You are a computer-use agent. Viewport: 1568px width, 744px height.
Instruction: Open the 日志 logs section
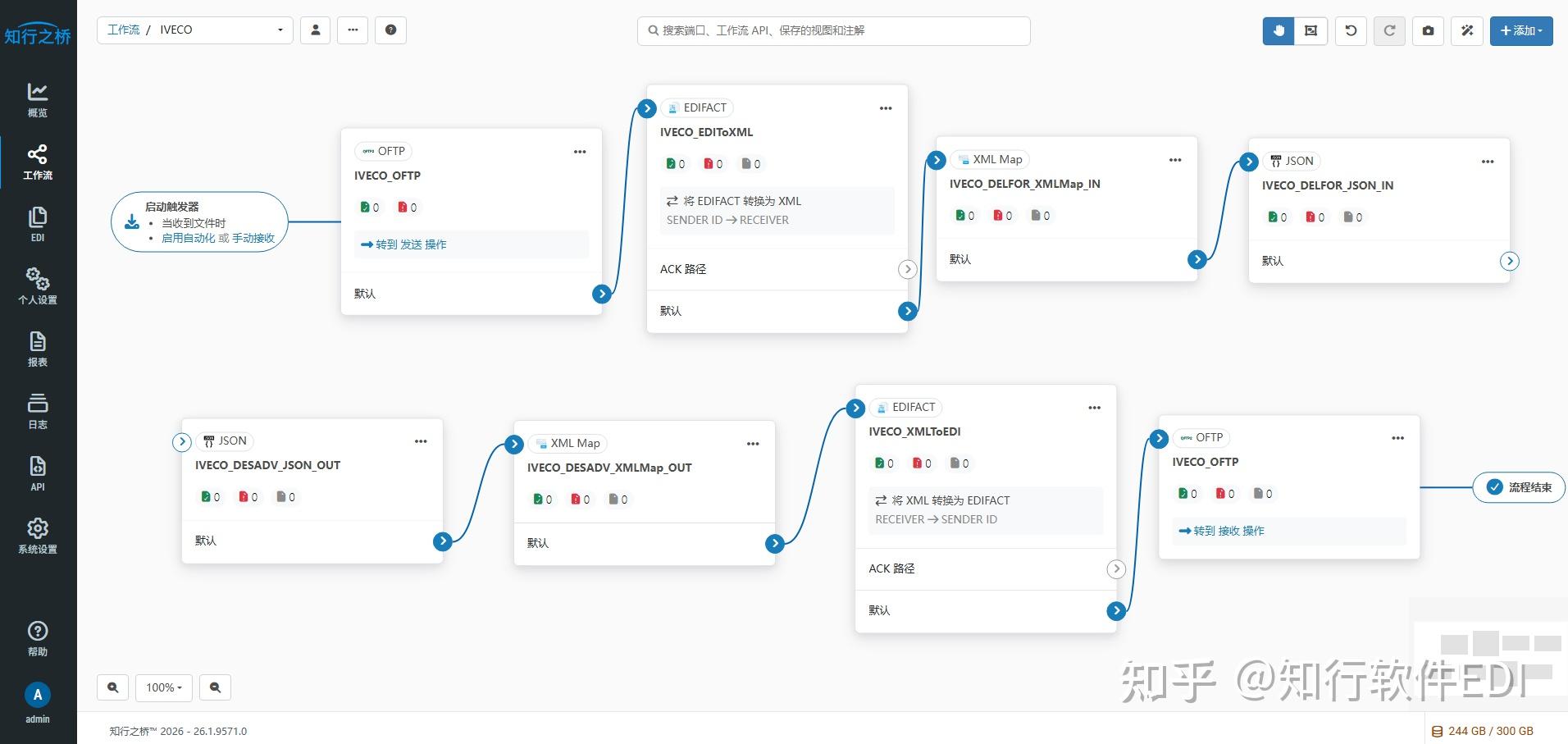[38, 412]
